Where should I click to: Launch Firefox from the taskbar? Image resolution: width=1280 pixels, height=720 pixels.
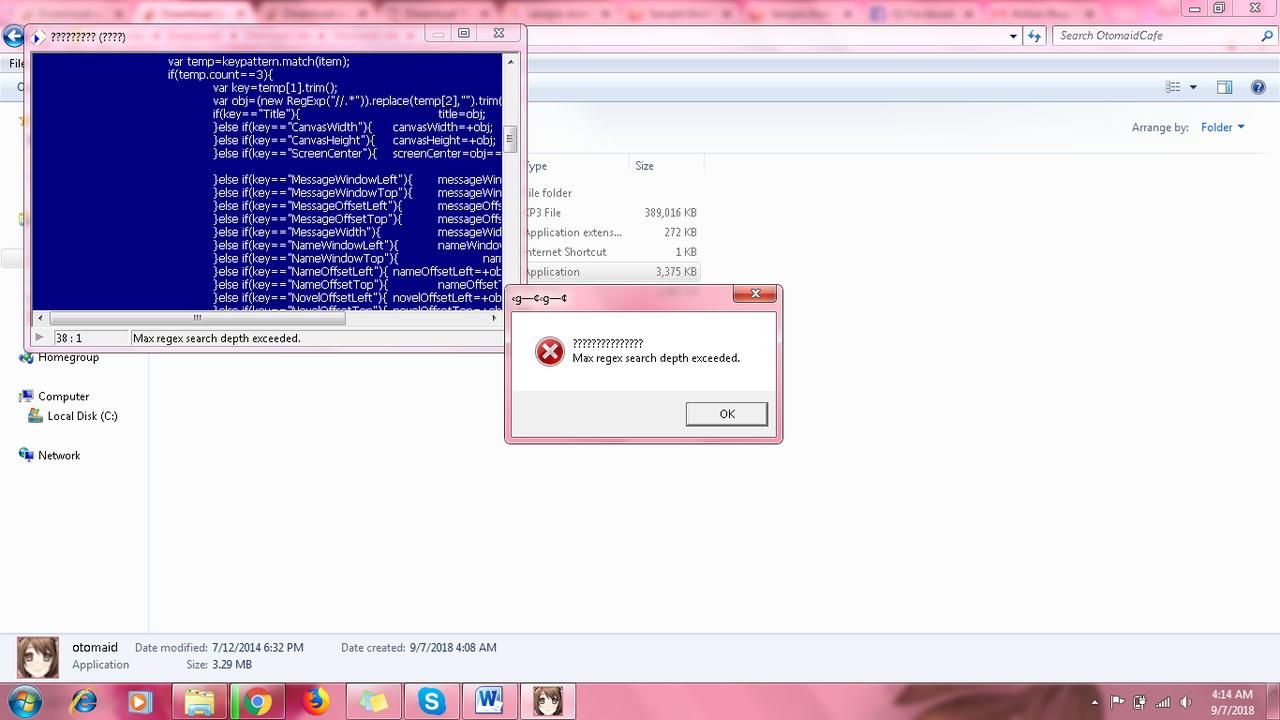click(x=316, y=702)
